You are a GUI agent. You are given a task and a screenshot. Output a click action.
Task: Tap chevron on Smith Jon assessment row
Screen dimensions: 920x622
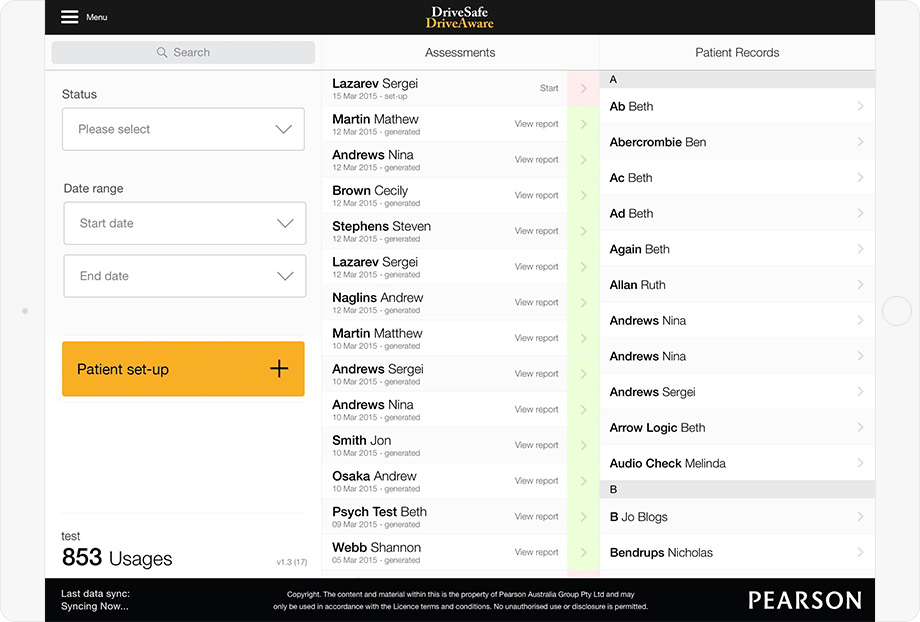pos(583,446)
